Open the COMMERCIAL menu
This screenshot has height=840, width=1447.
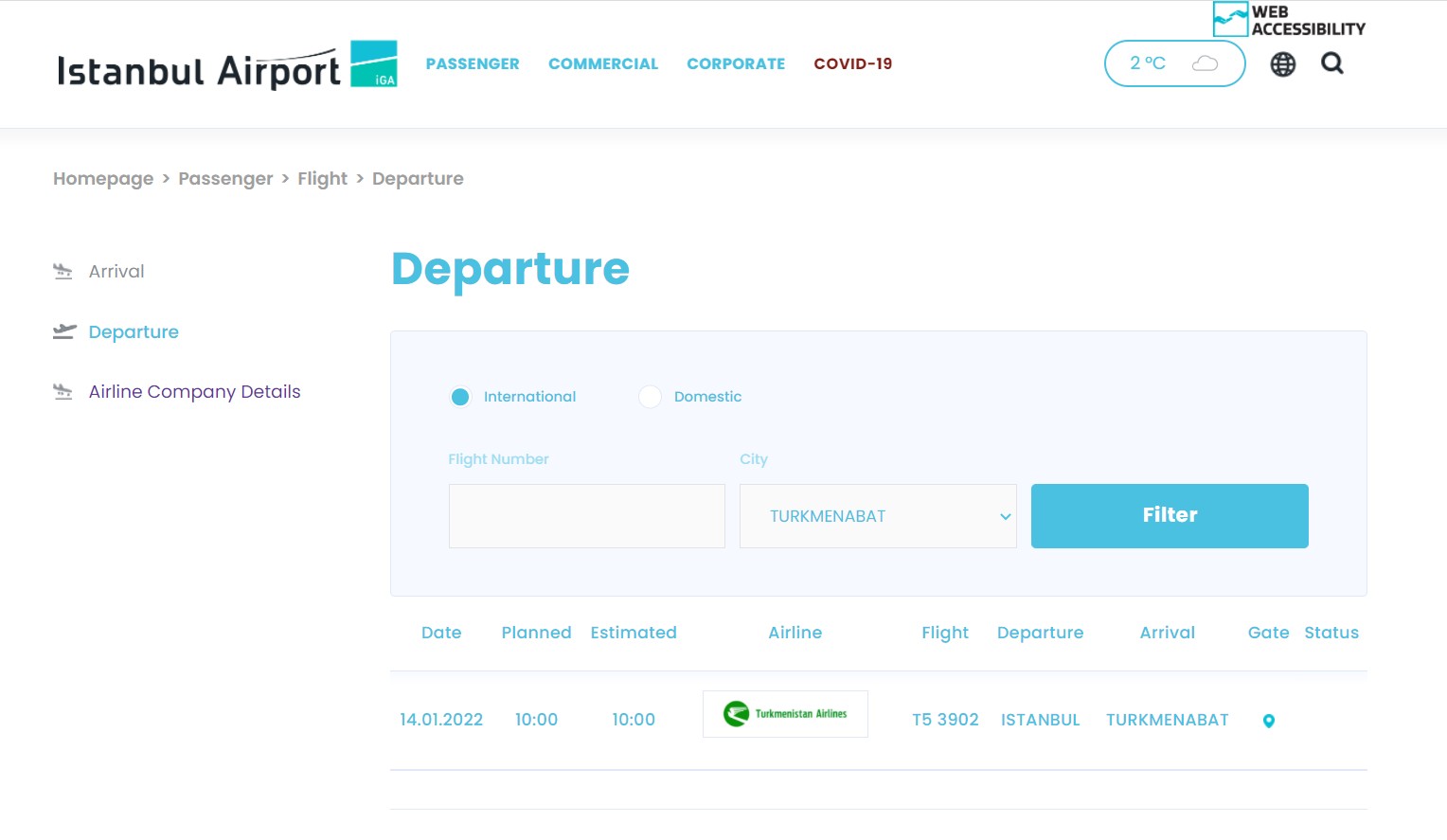click(603, 63)
